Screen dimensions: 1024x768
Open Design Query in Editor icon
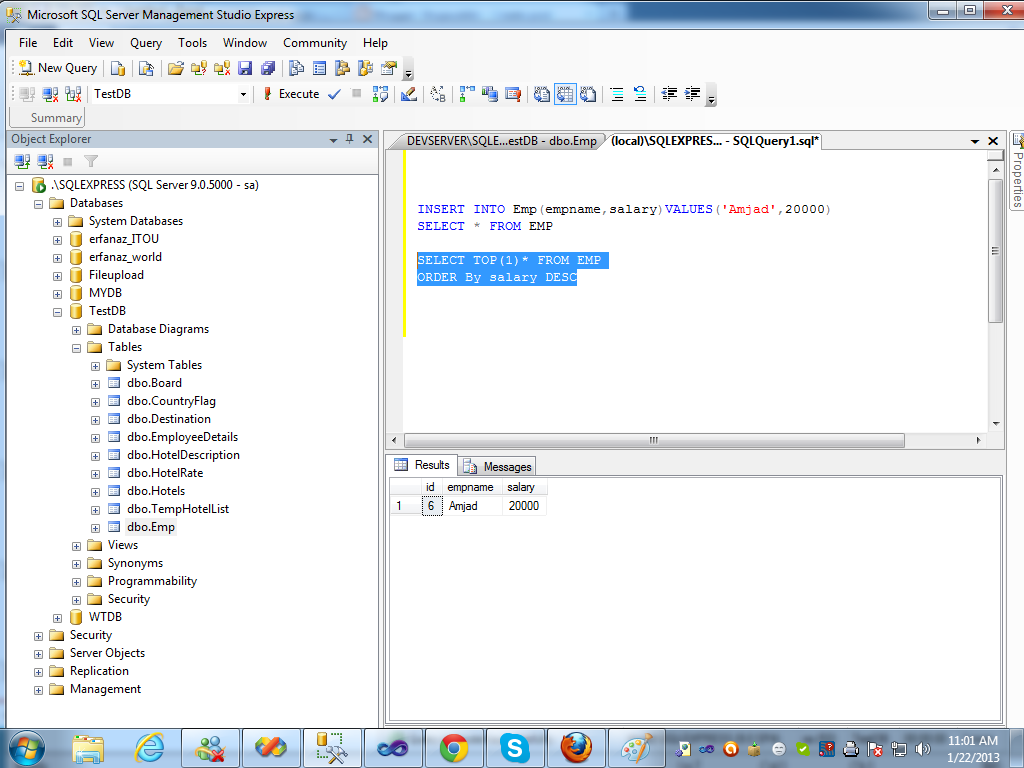(x=409, y=94)
